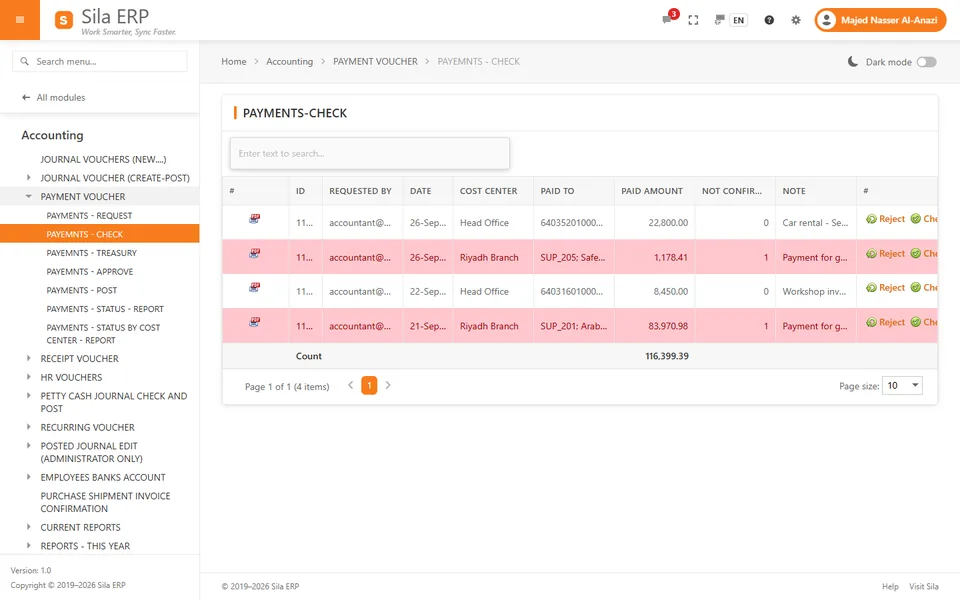Open the chat notifications icon
The width and height of the screenshot is (960, 600).
pyautogui.click(x=667, y=20)
